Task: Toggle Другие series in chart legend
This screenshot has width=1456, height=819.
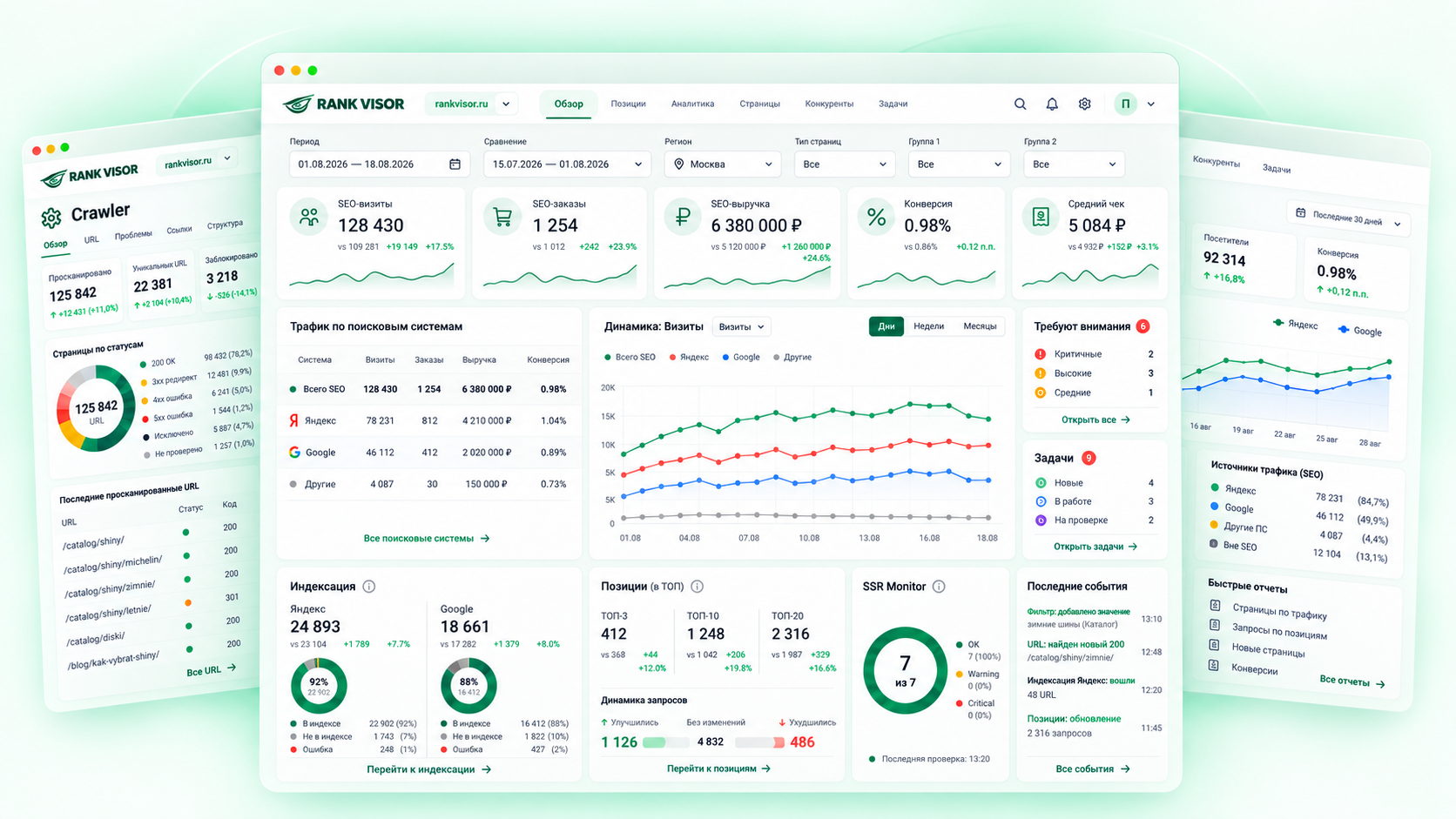Action: pyautogui.click(x=792, y=357)
